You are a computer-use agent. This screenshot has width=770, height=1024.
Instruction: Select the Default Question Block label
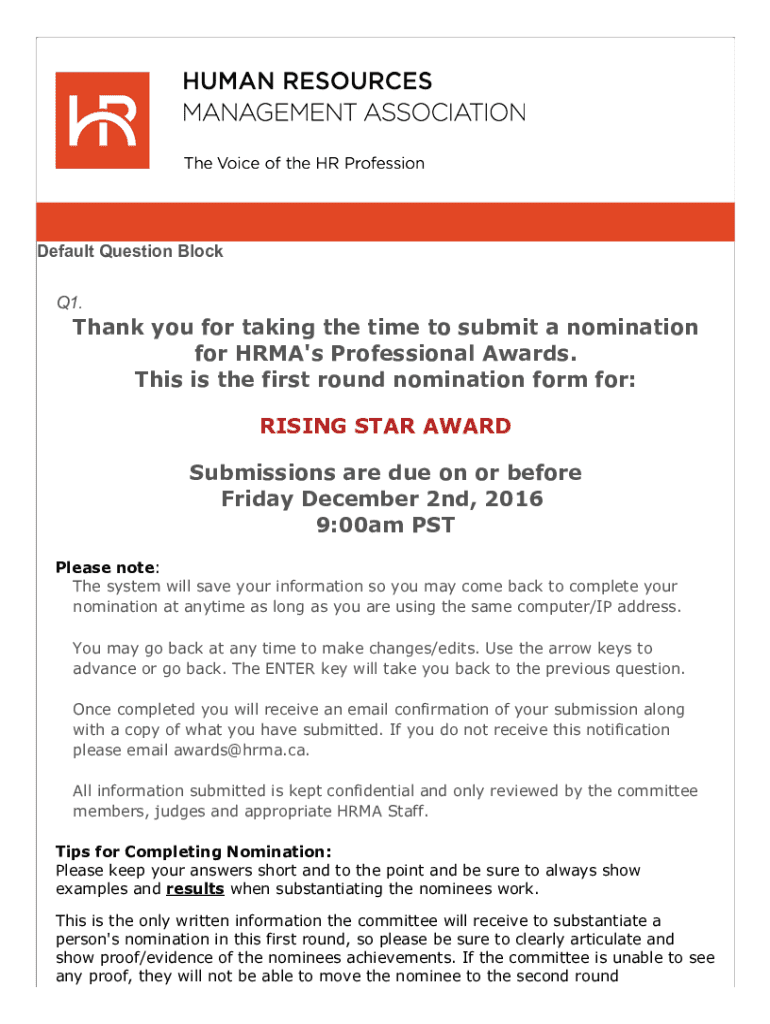coord(130,251)
